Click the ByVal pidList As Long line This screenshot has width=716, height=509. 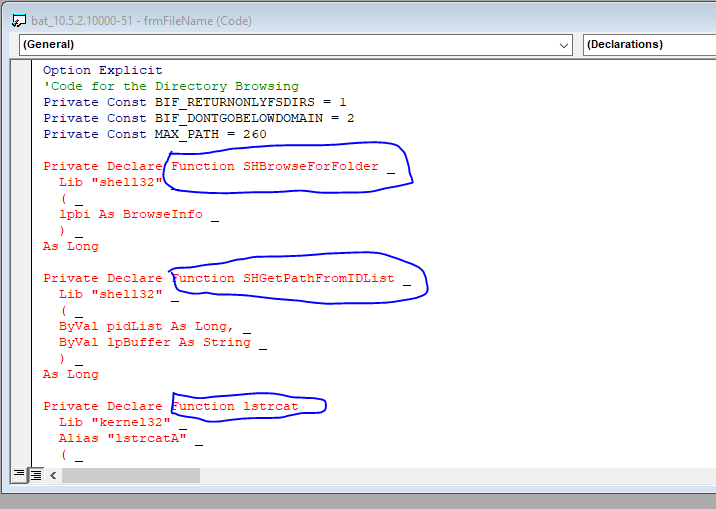point(155,326)
